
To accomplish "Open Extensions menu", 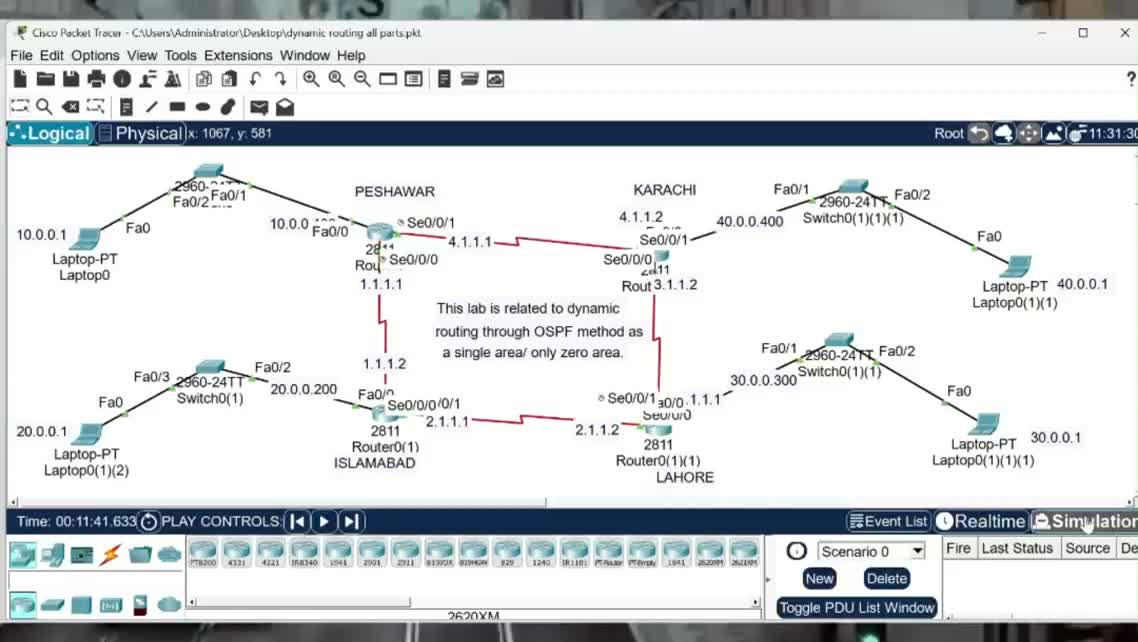I will (238, 55).
